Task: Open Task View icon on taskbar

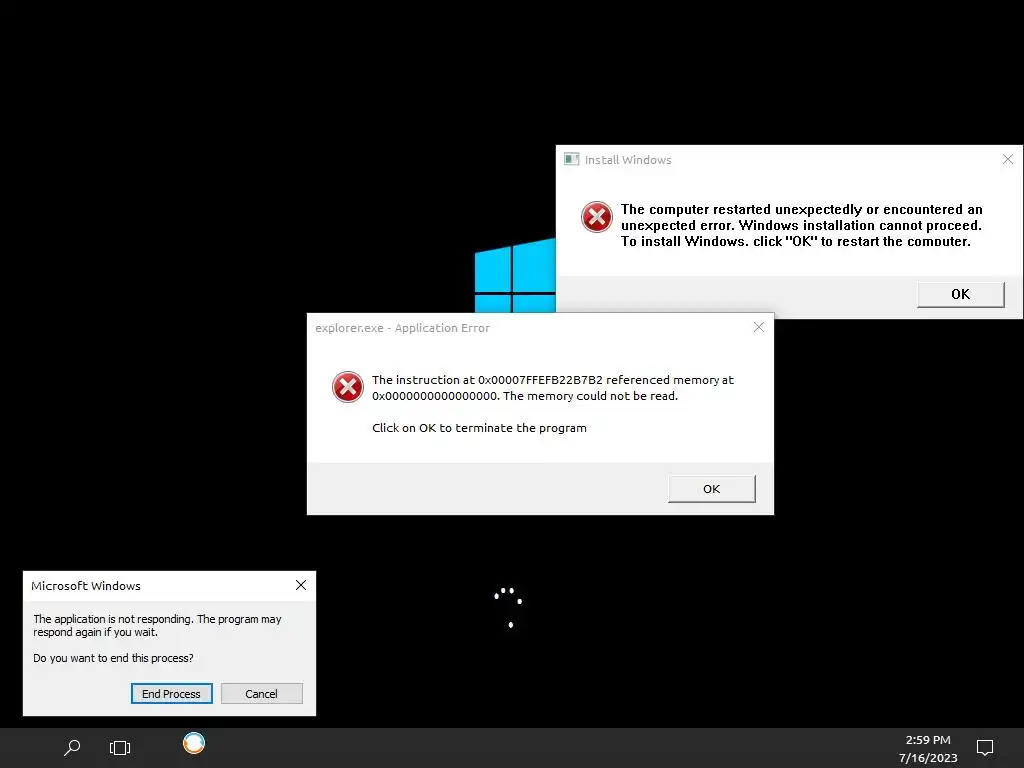Action: pos(120,747)
